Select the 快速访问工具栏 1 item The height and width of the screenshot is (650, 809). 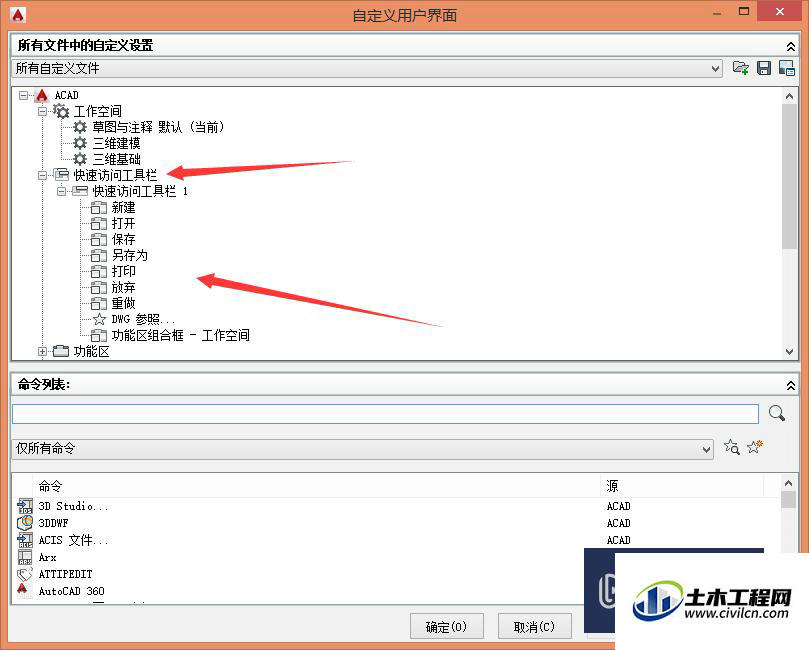(x=140, y=191)
